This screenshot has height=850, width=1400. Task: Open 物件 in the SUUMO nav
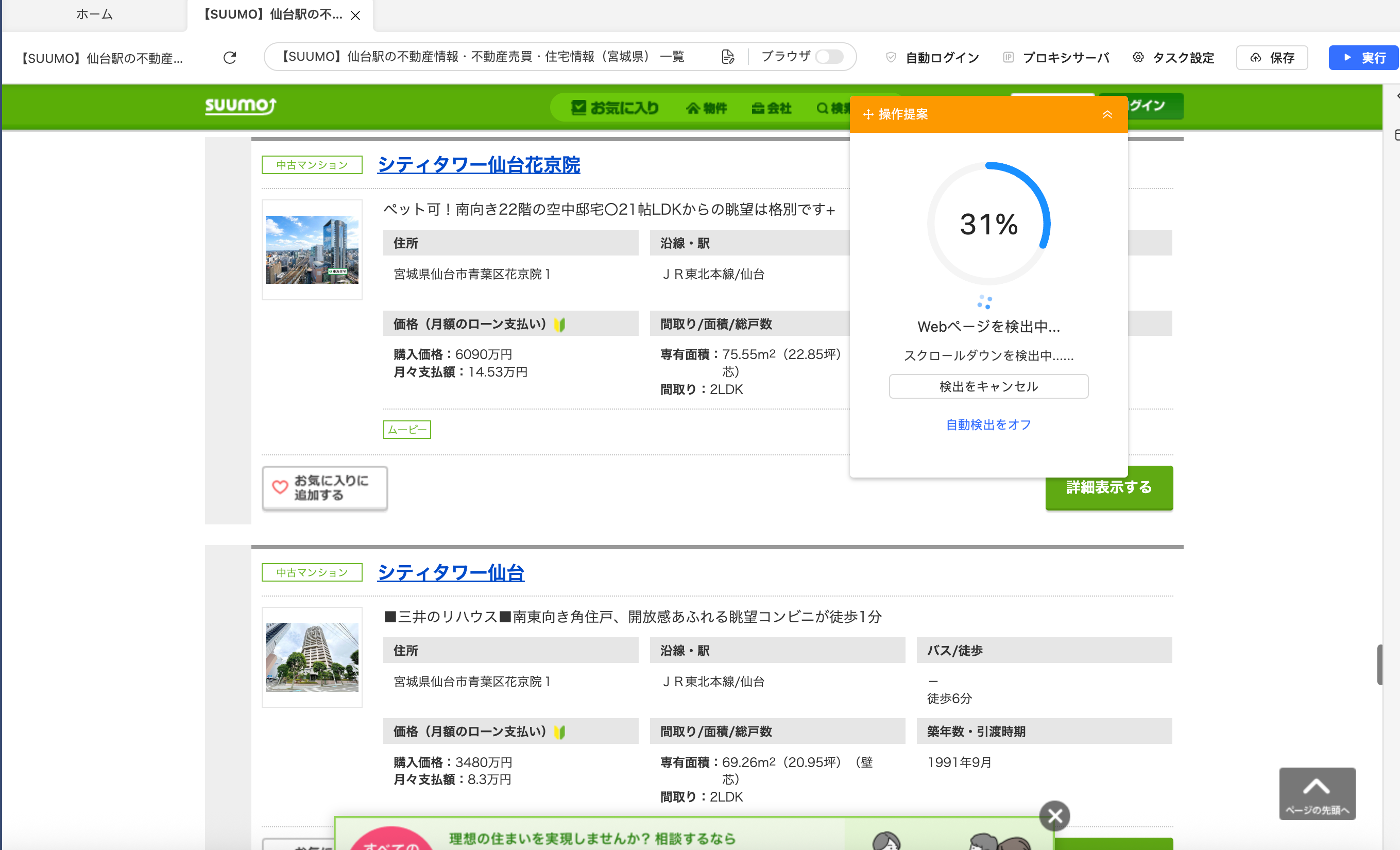[x=707, y=108]
